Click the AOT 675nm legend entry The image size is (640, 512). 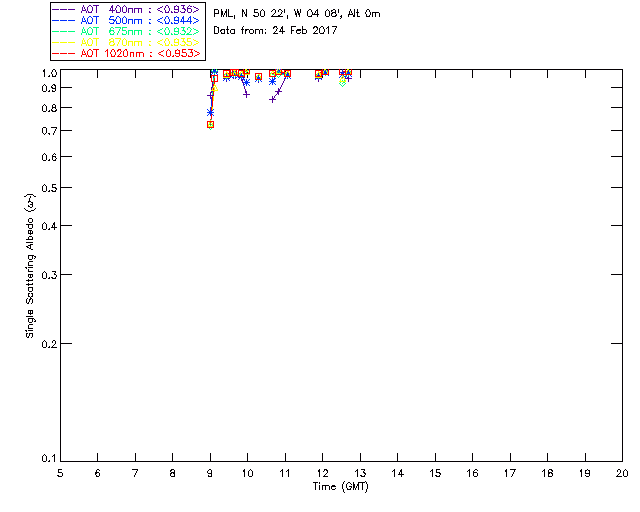click(127, 31)
